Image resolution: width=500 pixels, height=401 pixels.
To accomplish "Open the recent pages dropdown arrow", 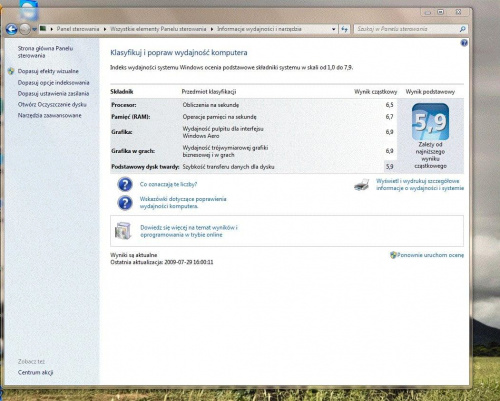I will tap(34, 29).
